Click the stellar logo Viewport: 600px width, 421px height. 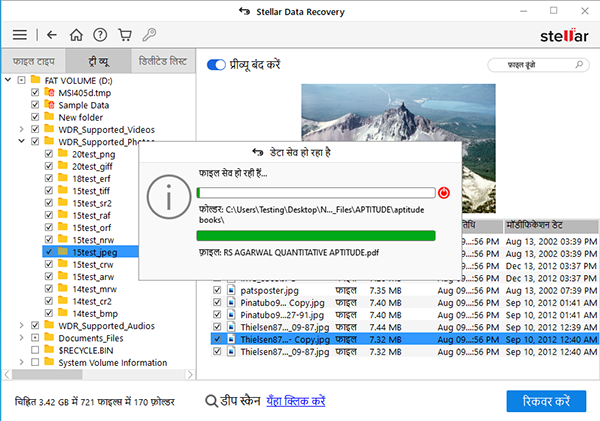564,36
